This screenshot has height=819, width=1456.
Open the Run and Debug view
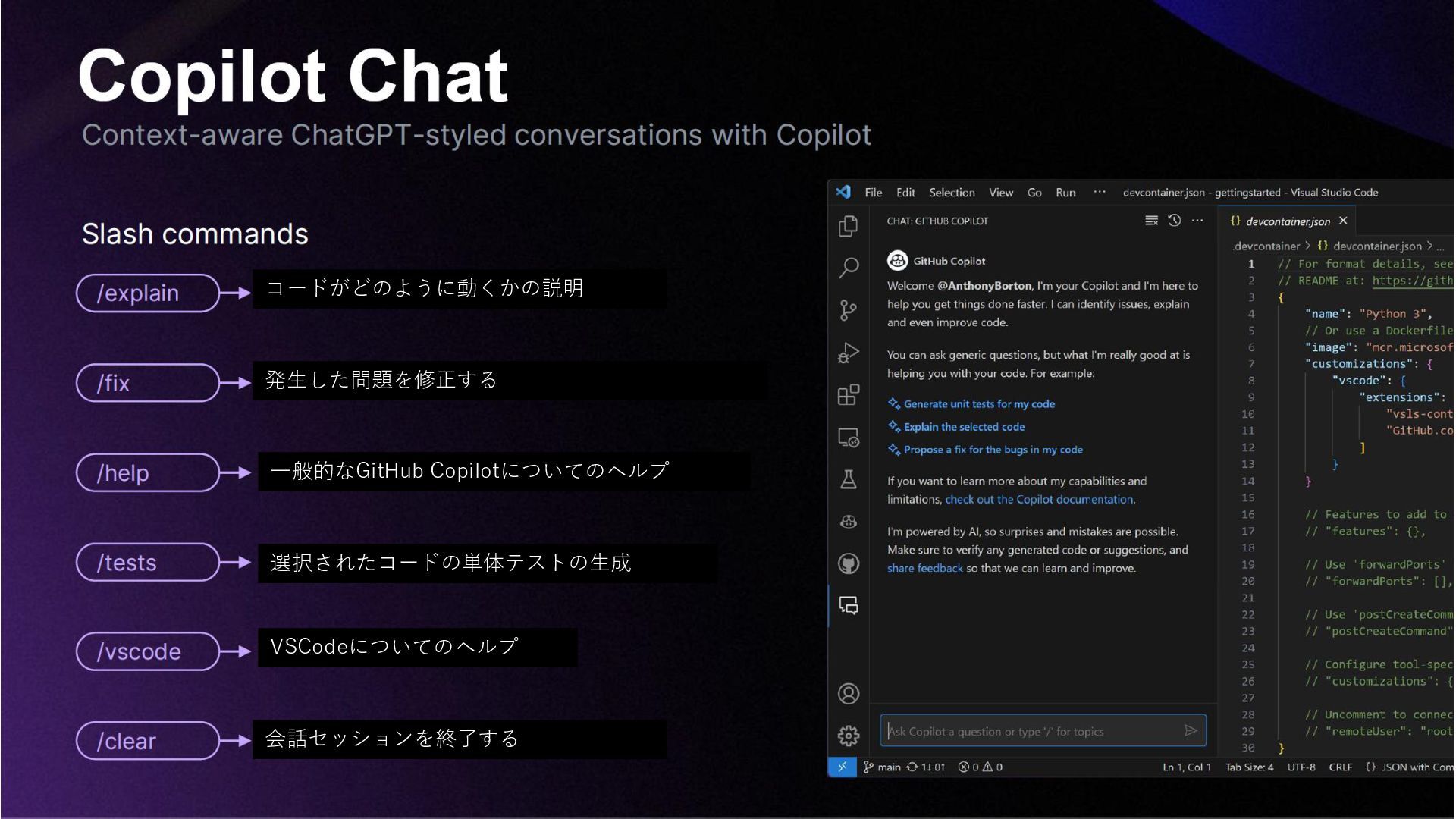(849, 353)
